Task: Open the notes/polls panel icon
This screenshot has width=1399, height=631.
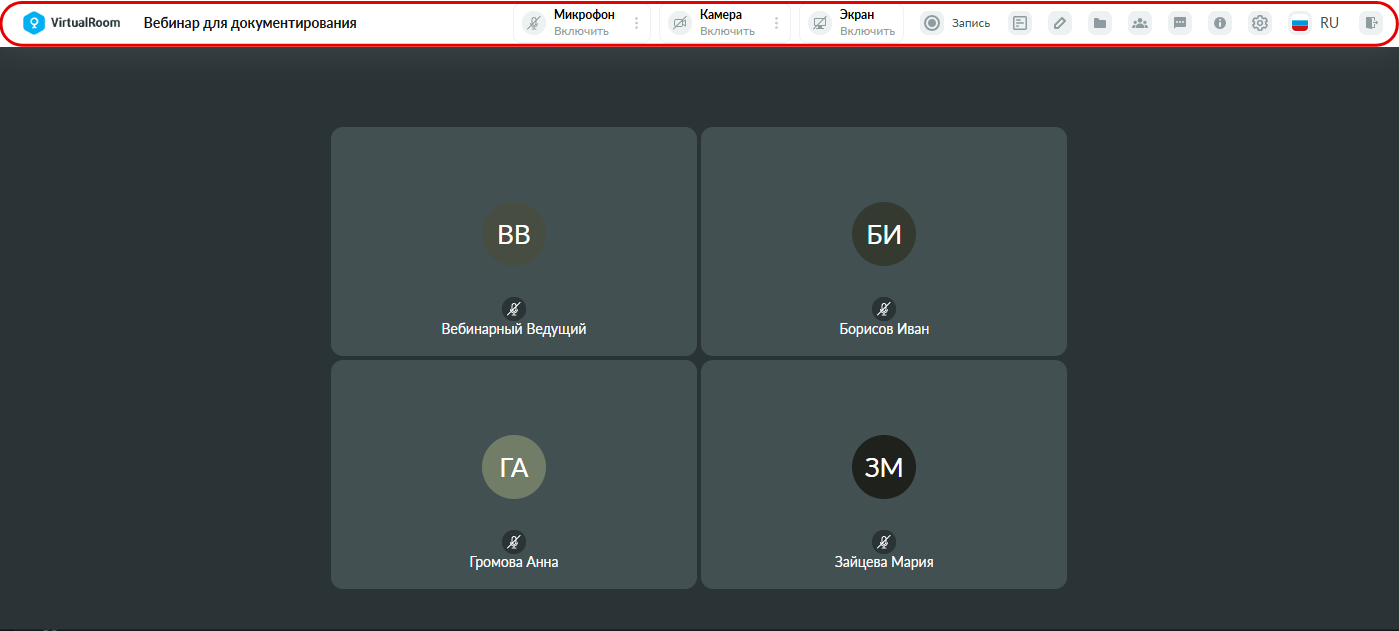Action: 1020,23
